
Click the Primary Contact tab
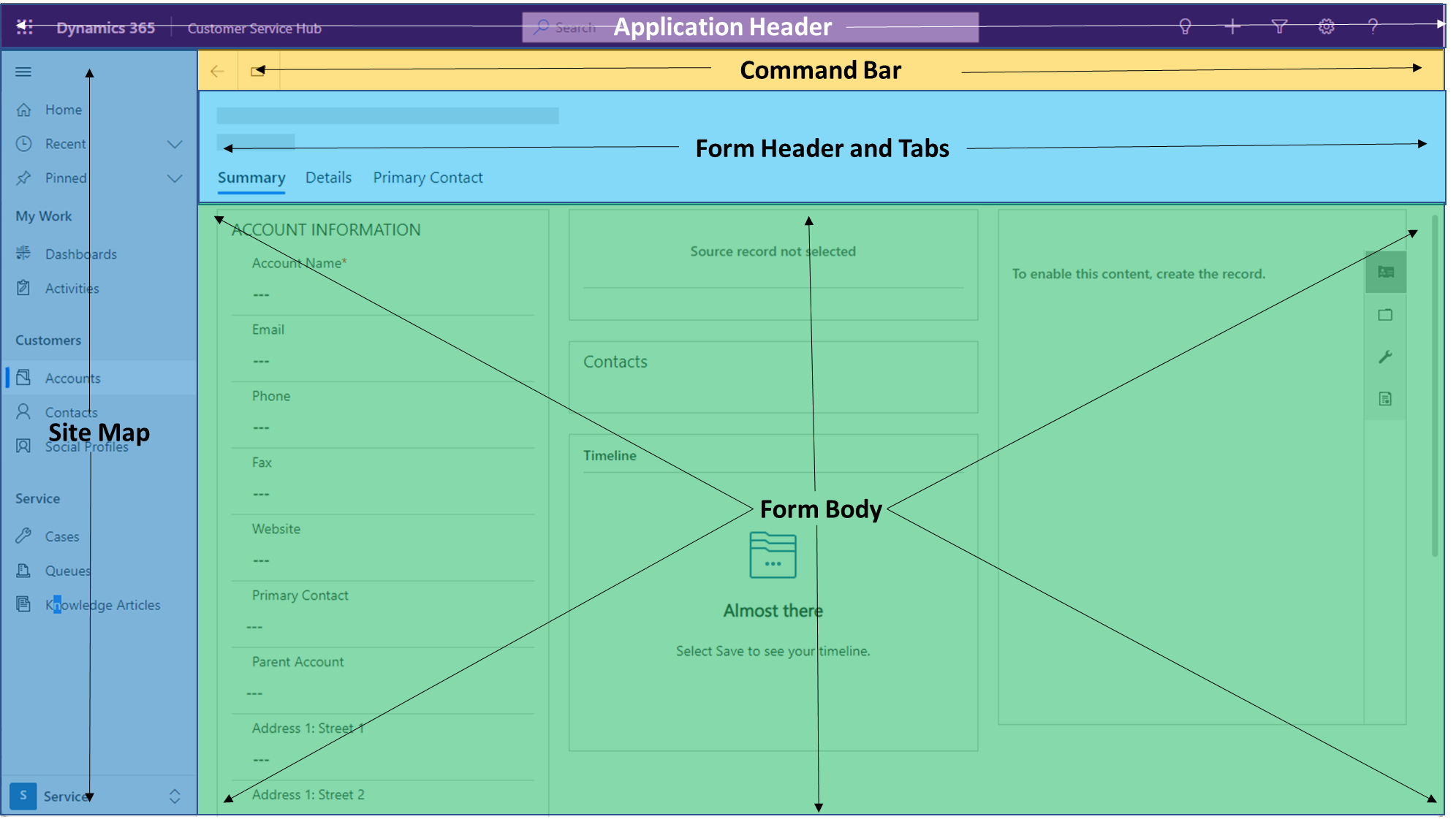pos(427,177)
